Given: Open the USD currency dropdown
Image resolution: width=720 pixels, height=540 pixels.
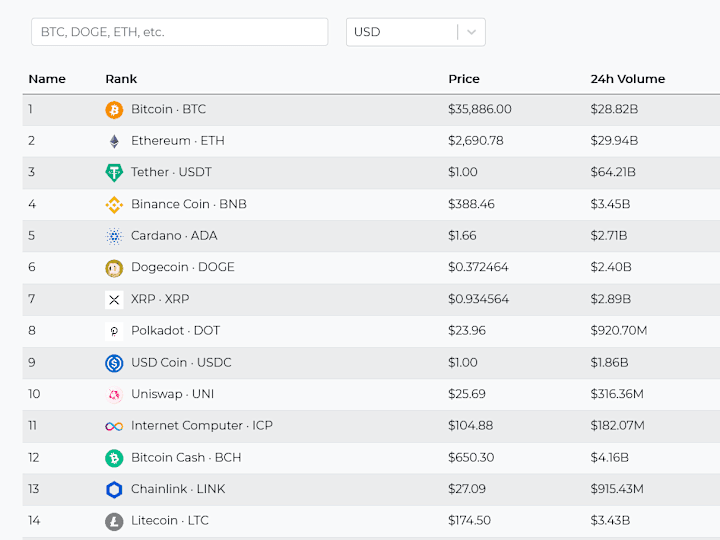Looking at the screenshot, I should (416, 32).
